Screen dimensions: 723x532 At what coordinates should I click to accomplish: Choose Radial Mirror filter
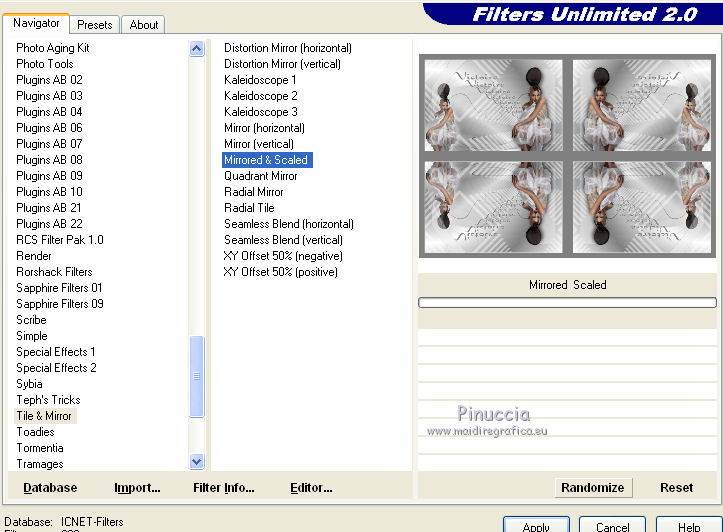[254, 192]
